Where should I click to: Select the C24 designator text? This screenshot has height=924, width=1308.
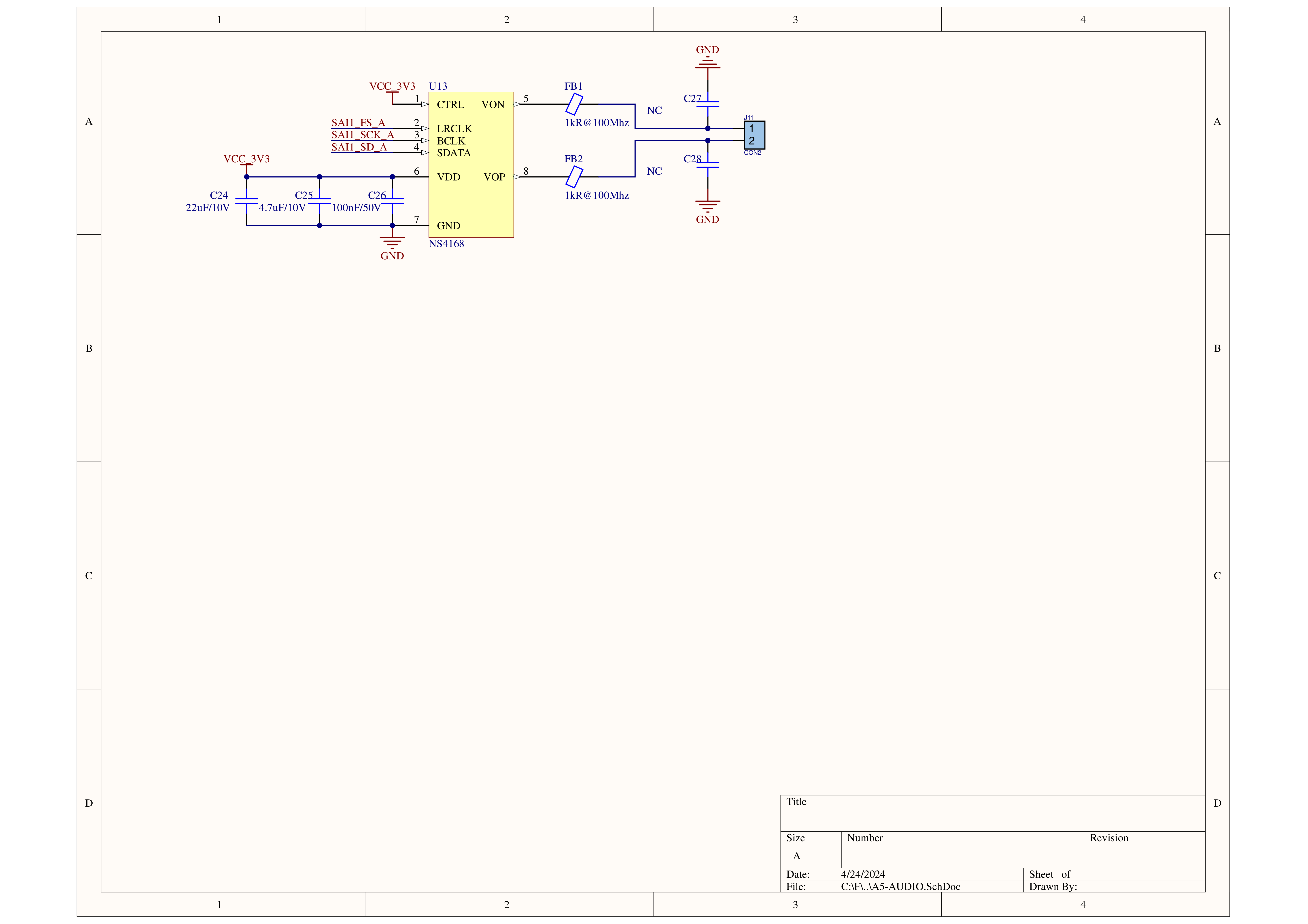pos(219,195)
